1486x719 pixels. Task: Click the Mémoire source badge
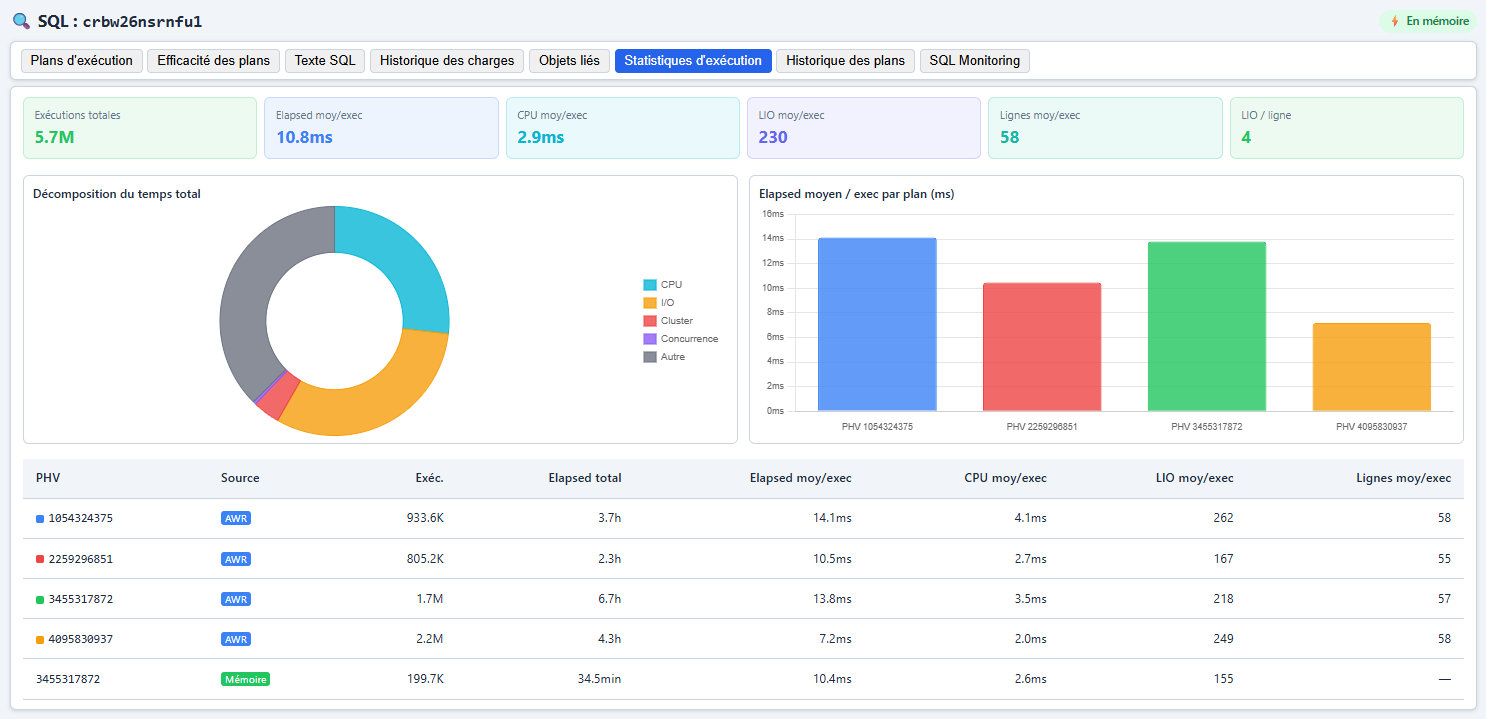(x=245, y=679)
